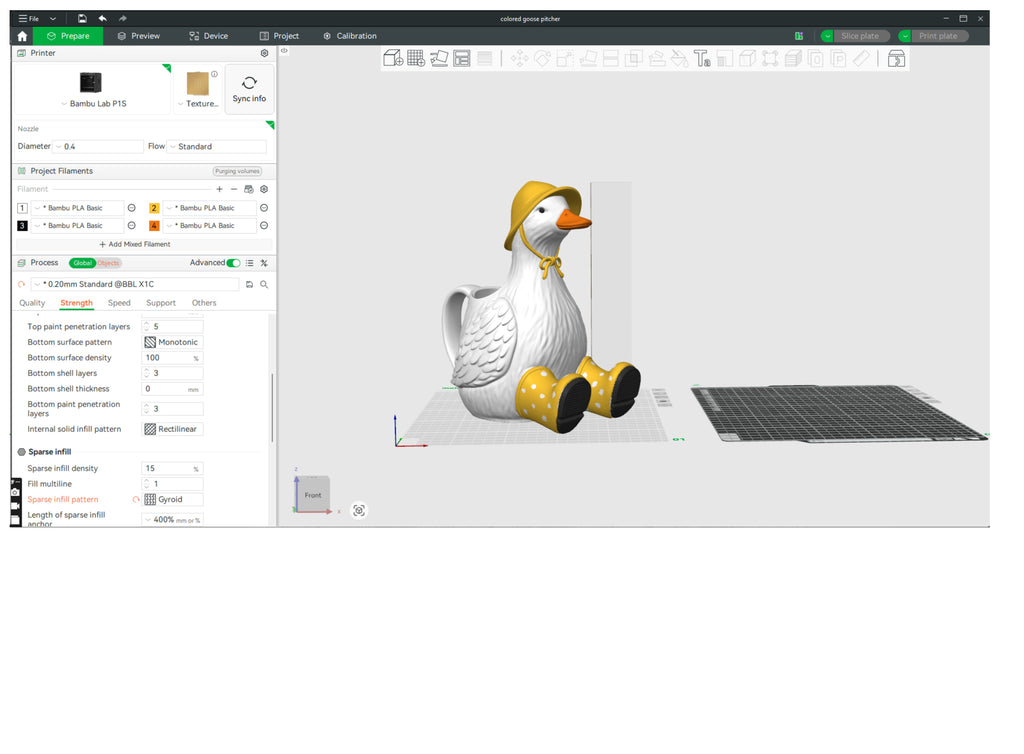
Task: Click the Arrange all objects icon
Action: click(x=462, y=59)
